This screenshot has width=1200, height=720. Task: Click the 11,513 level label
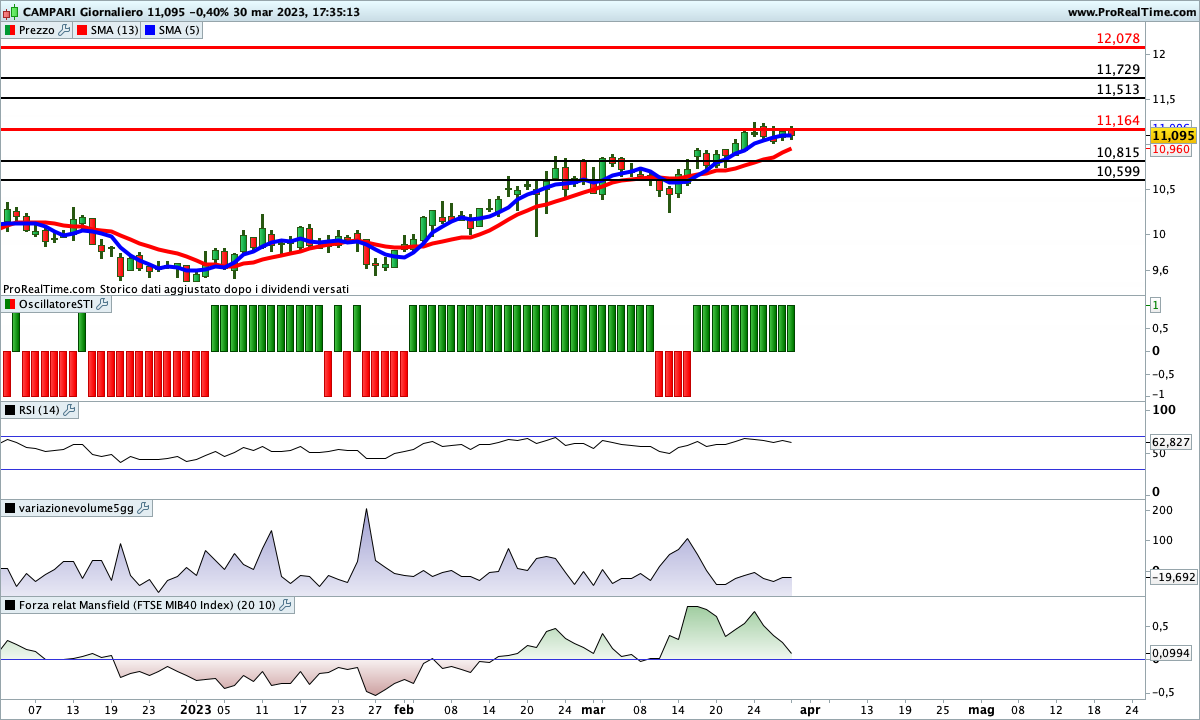tap(1118, 89)
